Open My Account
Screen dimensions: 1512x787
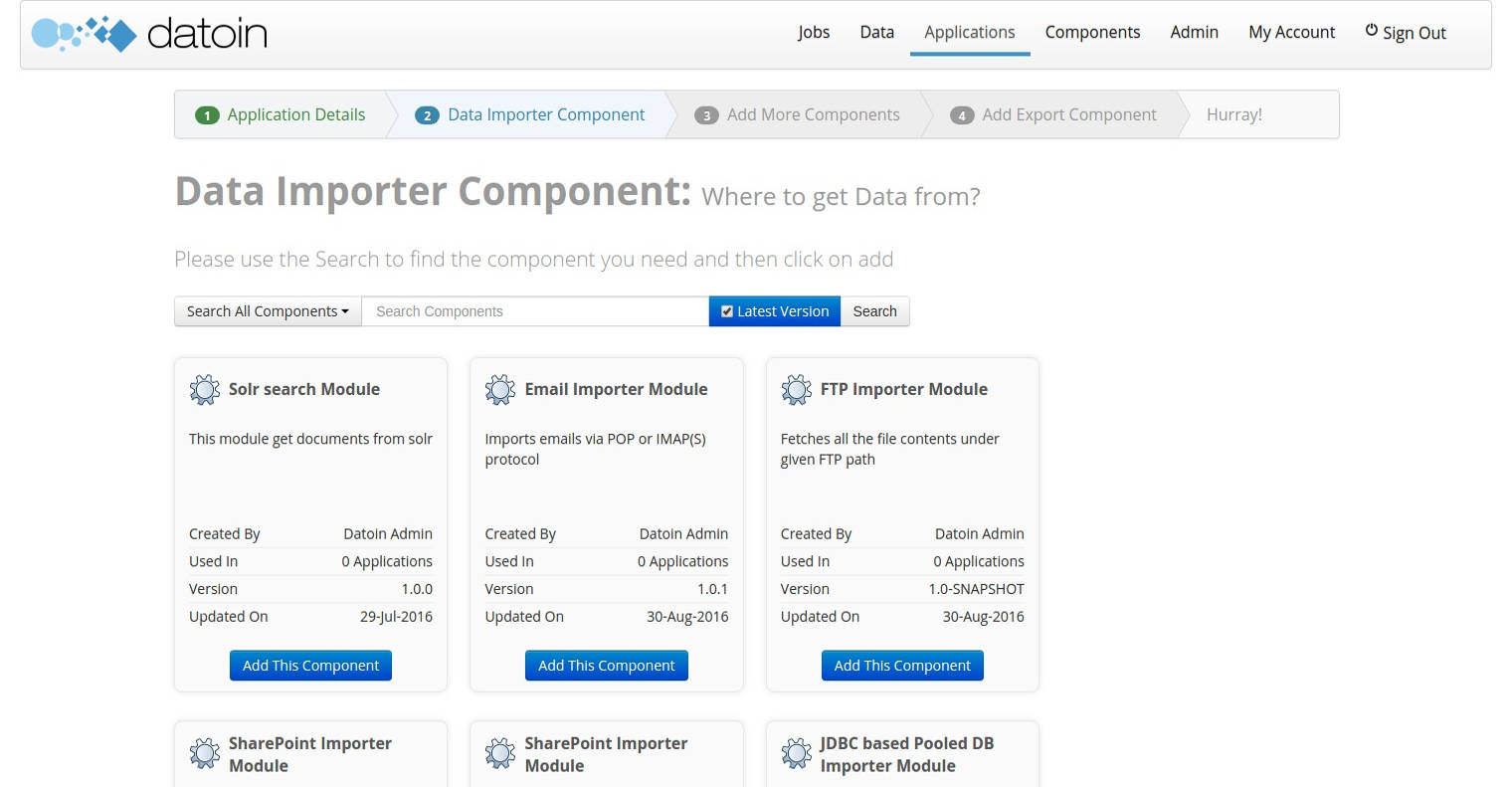1292,32
